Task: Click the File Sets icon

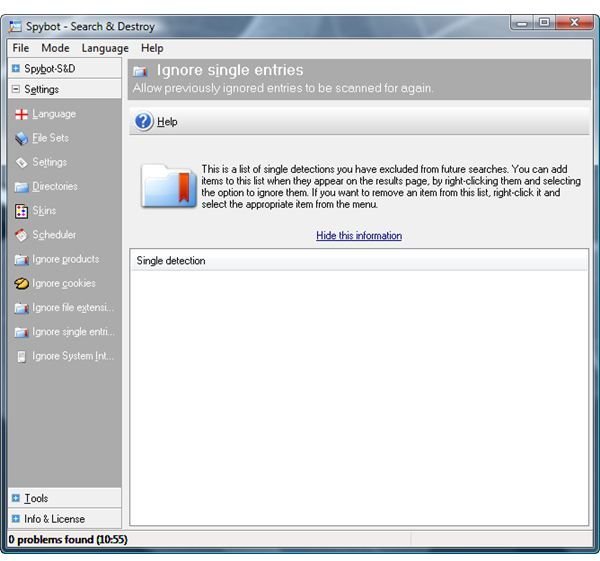Action: point(21,139)
